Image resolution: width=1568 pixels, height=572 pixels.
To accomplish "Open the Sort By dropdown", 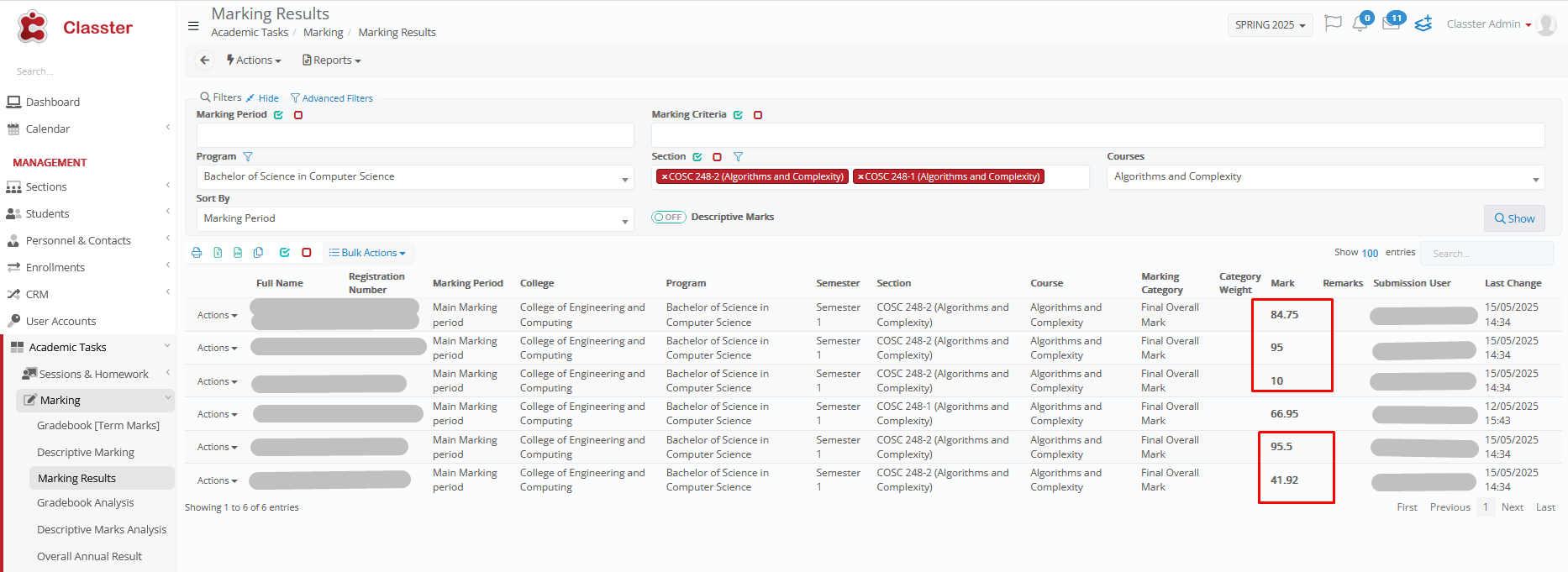I will 415,219.
